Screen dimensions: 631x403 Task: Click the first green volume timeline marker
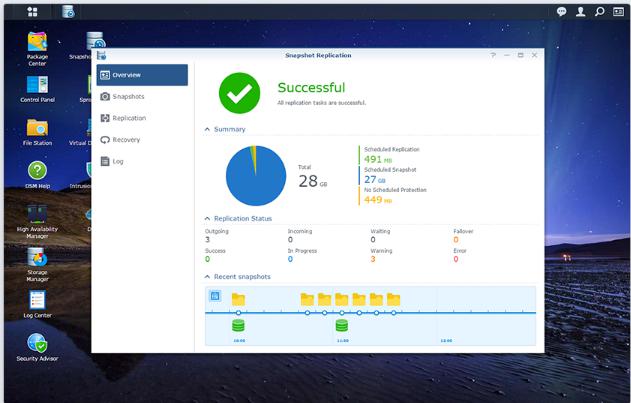tap(238, 326)
